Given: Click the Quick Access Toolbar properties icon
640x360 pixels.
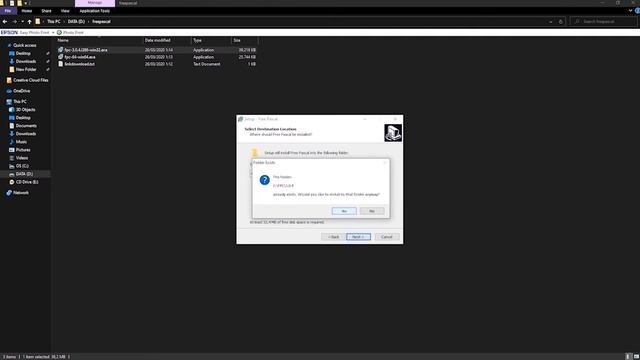Looking at the screenshot, I should click(12, 3).
